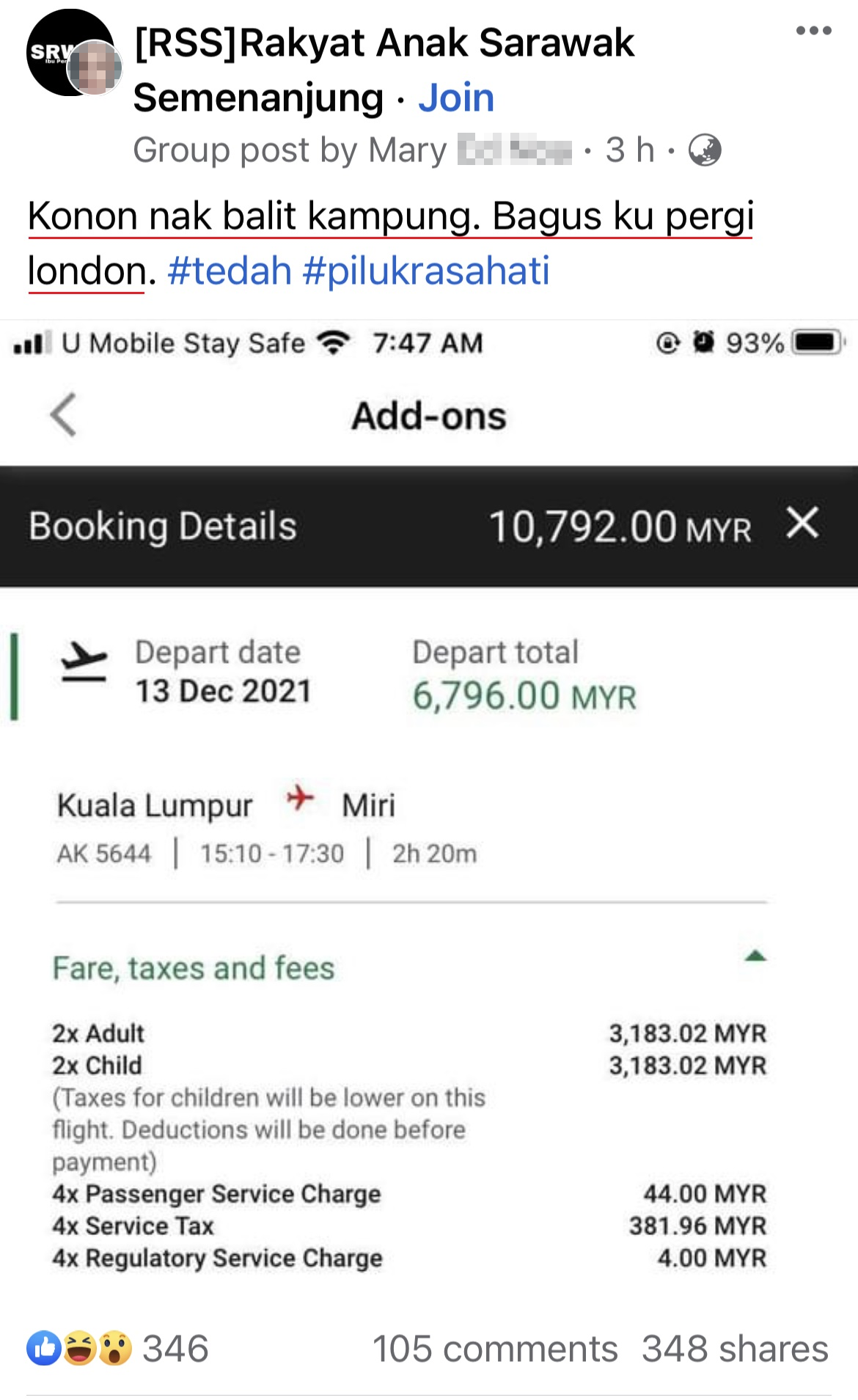
Task: Tap the group avatar picture
Action: click(x=70, y=53)
